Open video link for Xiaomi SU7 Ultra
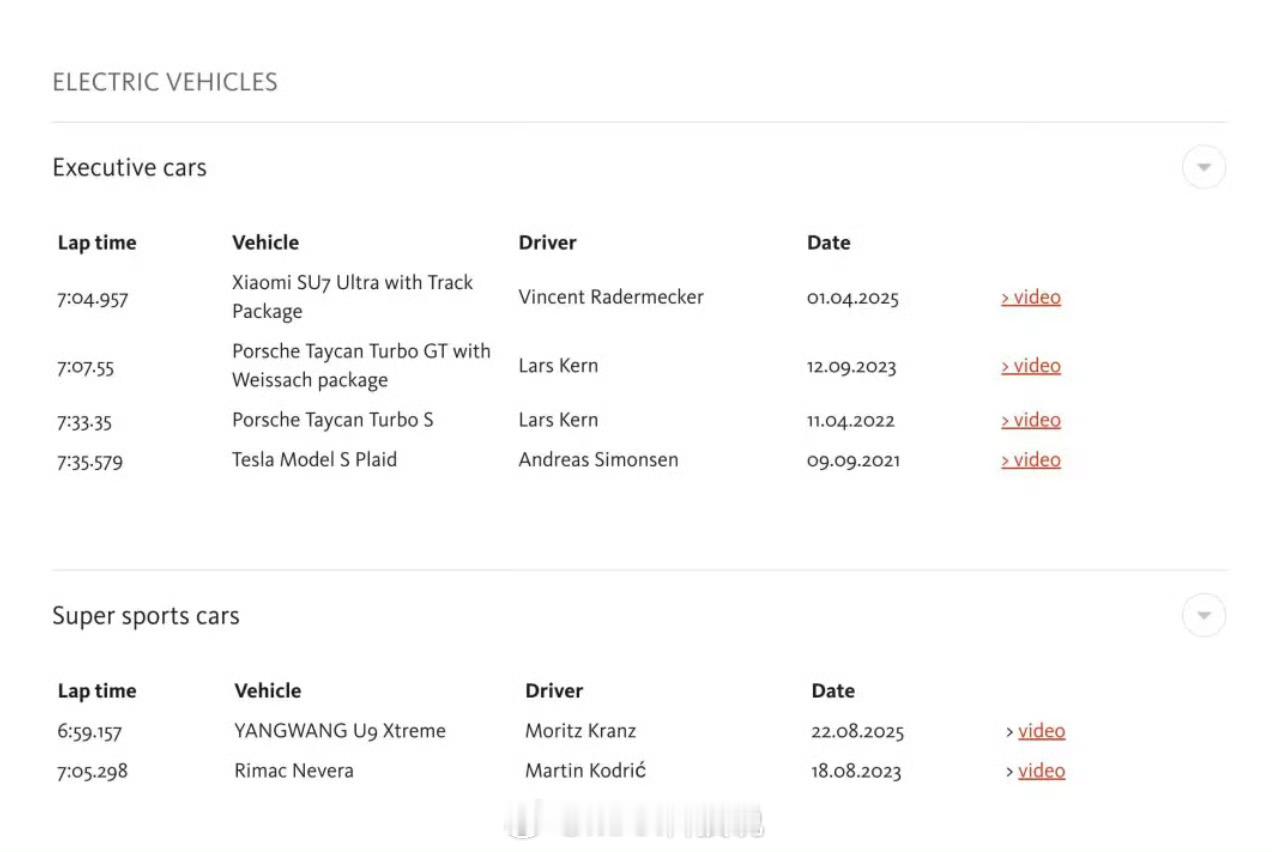The image size is (1272, 852). [x=1031, y=297]
